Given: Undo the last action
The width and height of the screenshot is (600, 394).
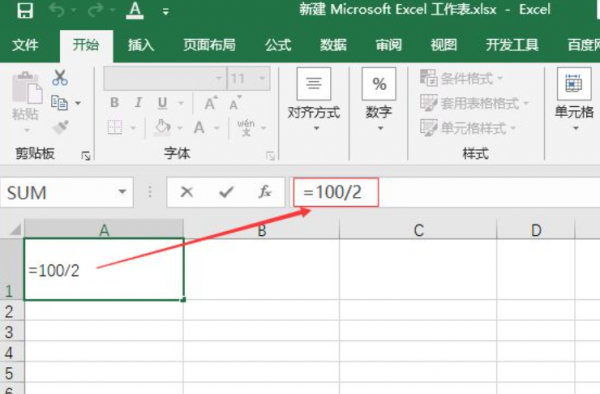Looking at the screenshot, I should click(x=57, y=11).
